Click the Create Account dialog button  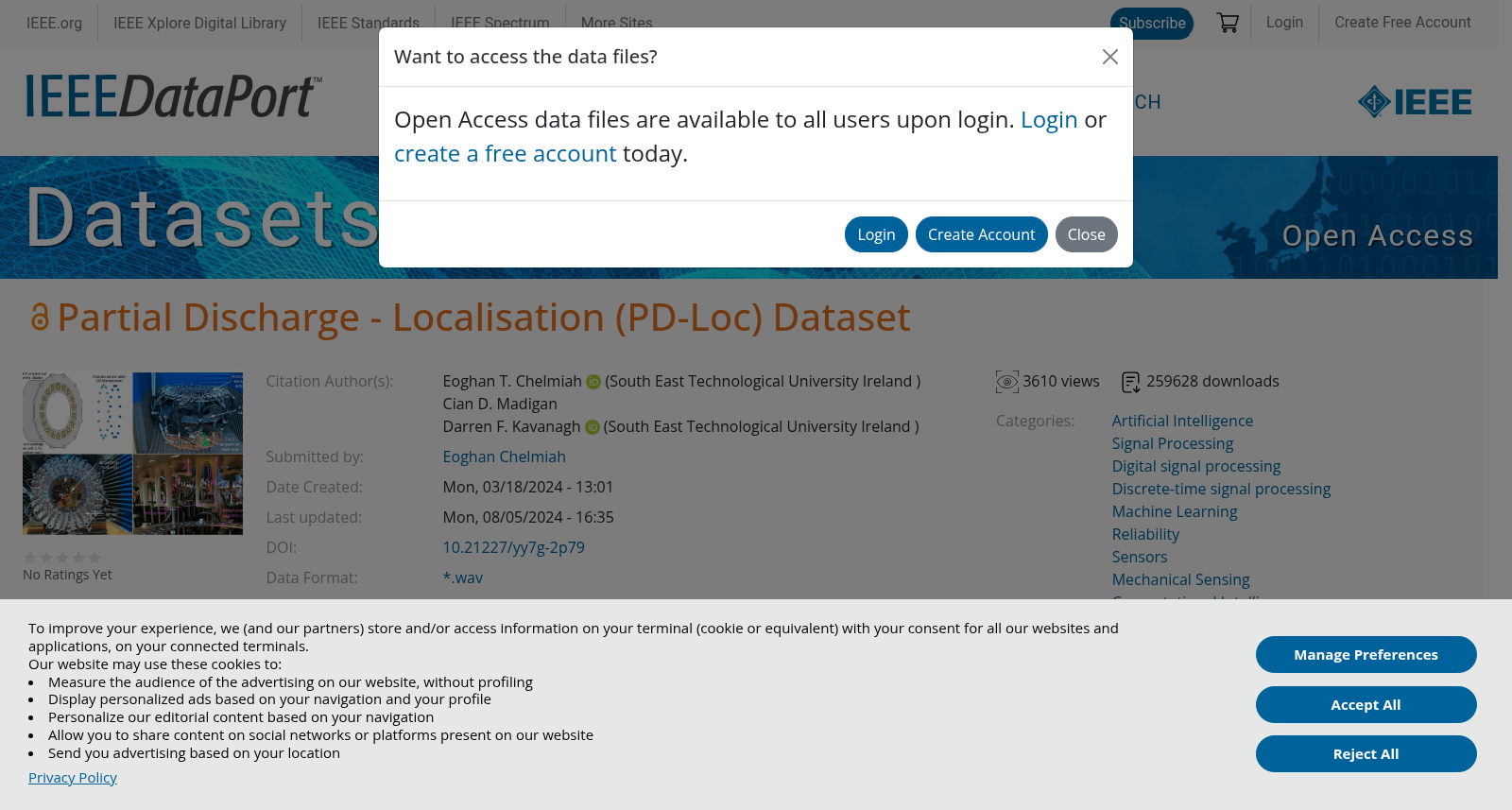[x=981, y=234]
